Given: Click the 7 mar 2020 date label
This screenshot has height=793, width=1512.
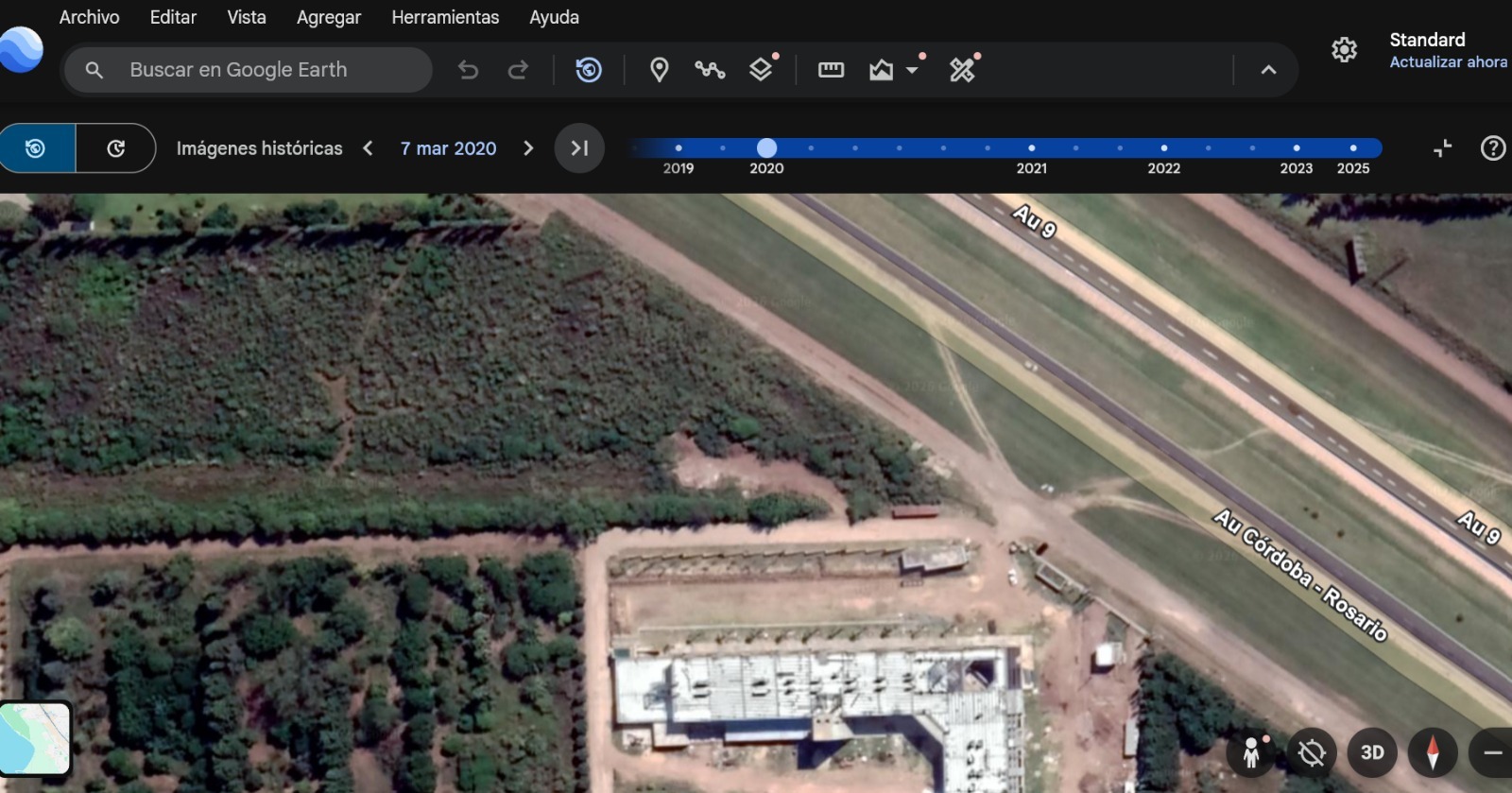Looking at the screenshot, I should [448, 148].
